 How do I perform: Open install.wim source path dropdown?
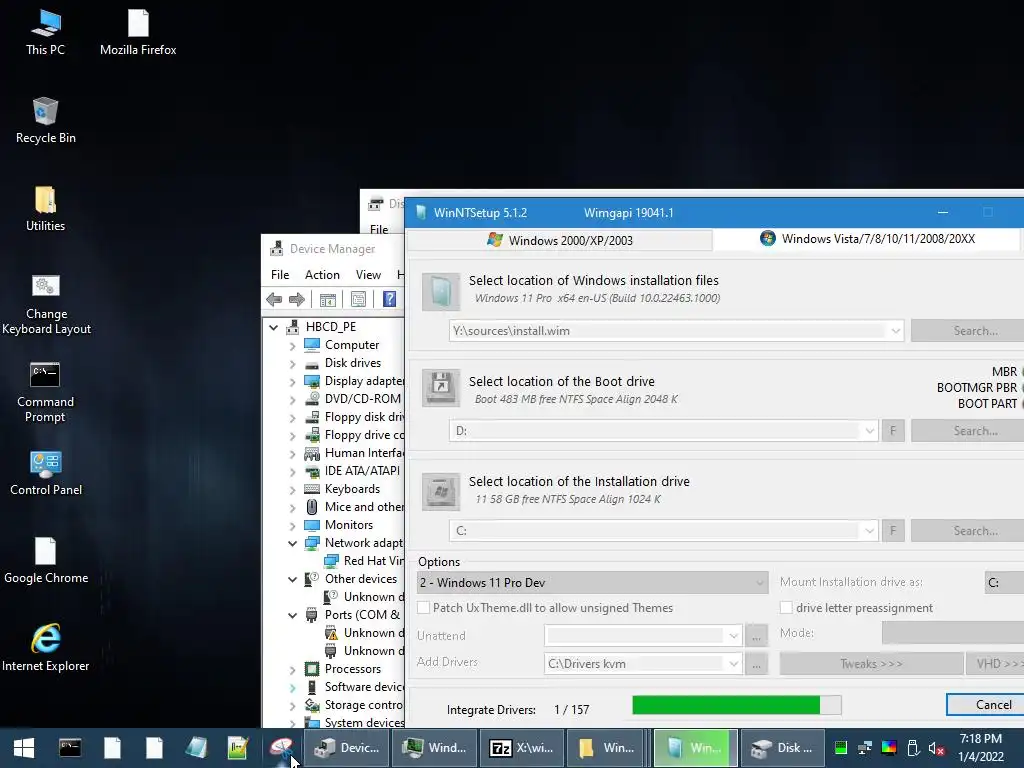point(895,331)
